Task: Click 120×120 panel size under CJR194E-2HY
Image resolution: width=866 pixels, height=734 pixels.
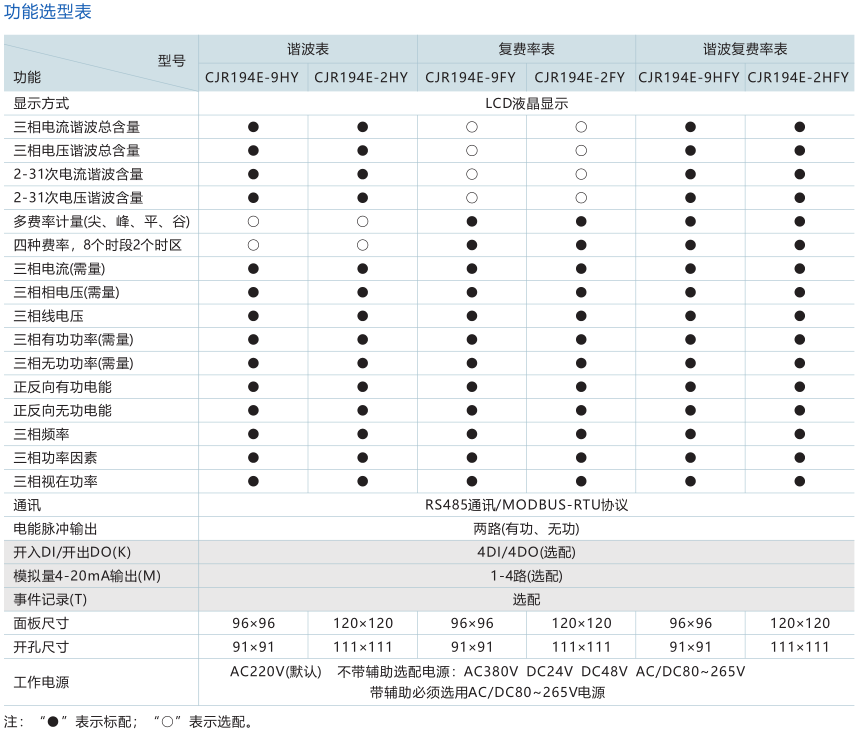Action: pos(362,623)
